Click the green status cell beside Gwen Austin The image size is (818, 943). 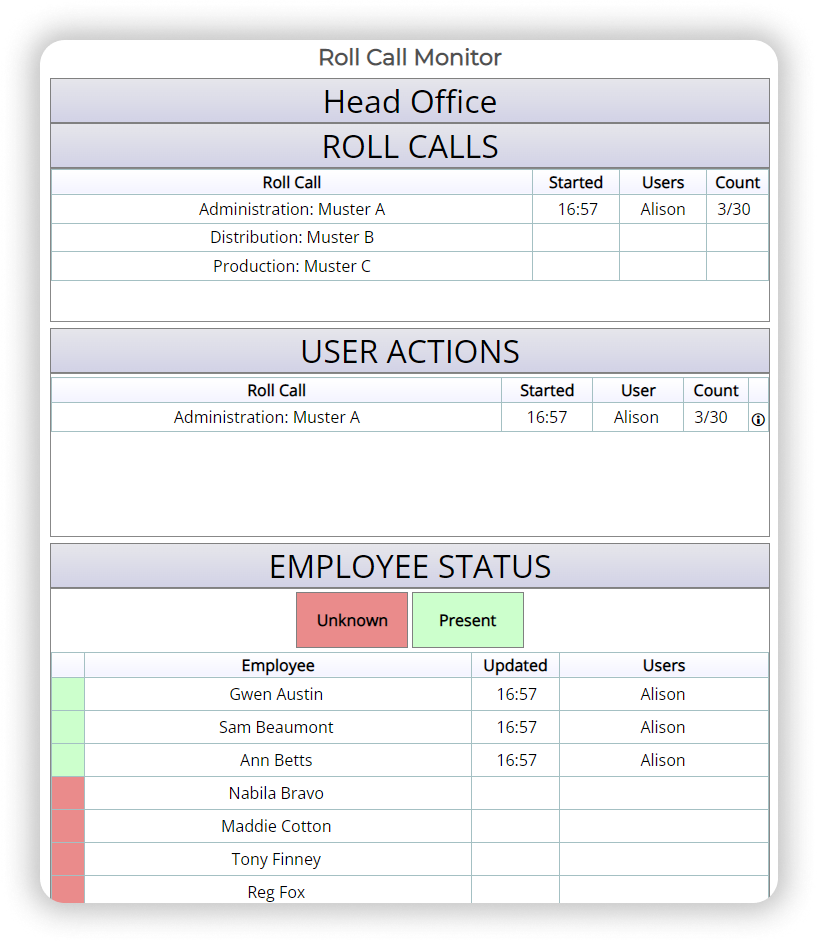[67, 694]
